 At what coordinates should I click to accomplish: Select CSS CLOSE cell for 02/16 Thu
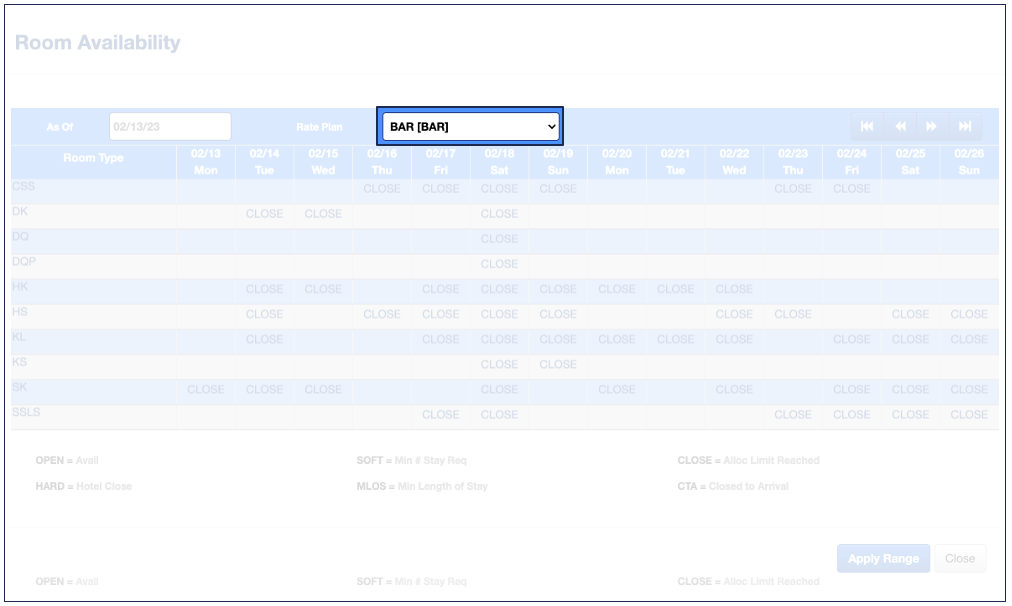point(382,189)
